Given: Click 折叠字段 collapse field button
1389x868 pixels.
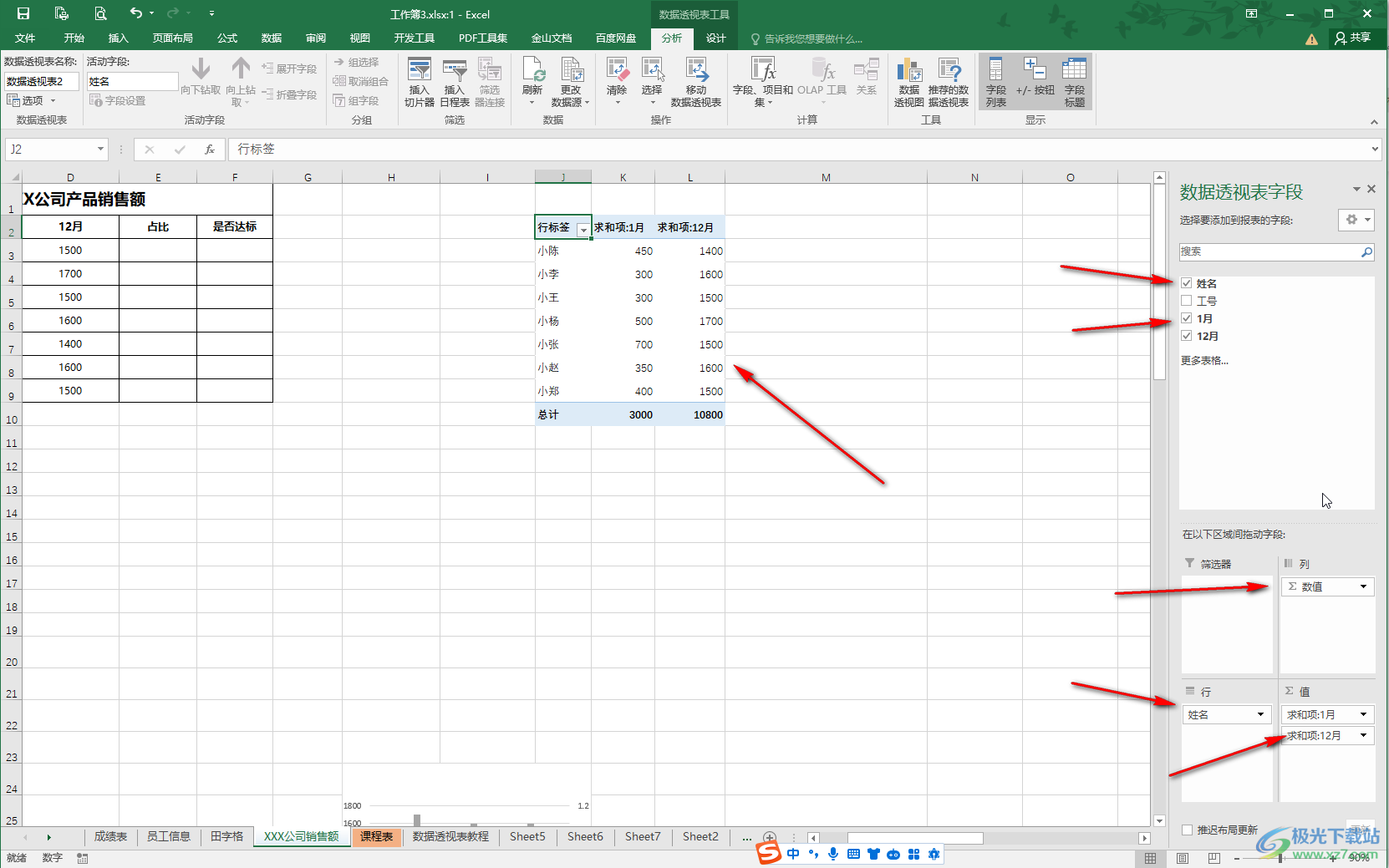Looking at the screenshot, I should 289,94.
